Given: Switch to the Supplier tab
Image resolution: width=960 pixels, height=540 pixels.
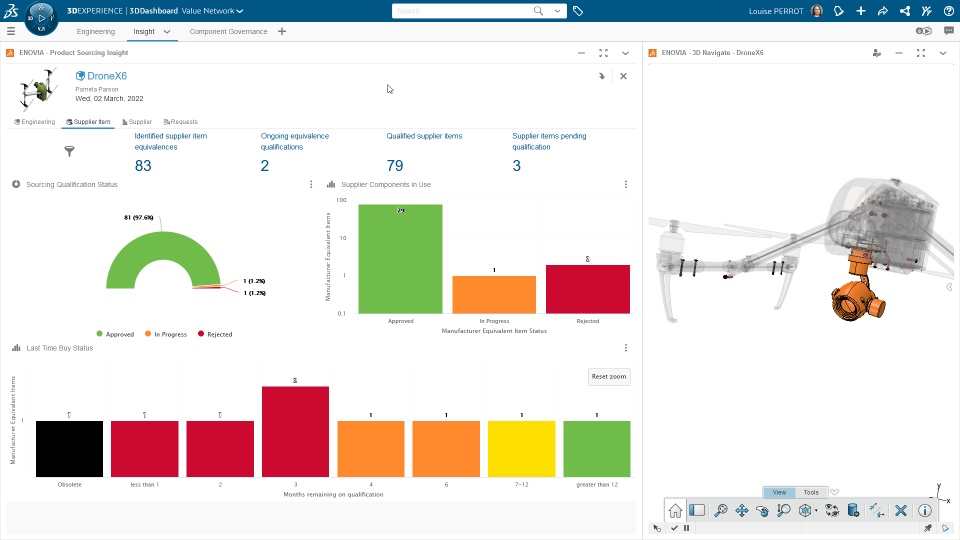Looking at the screenshot, I should point(137,122).
